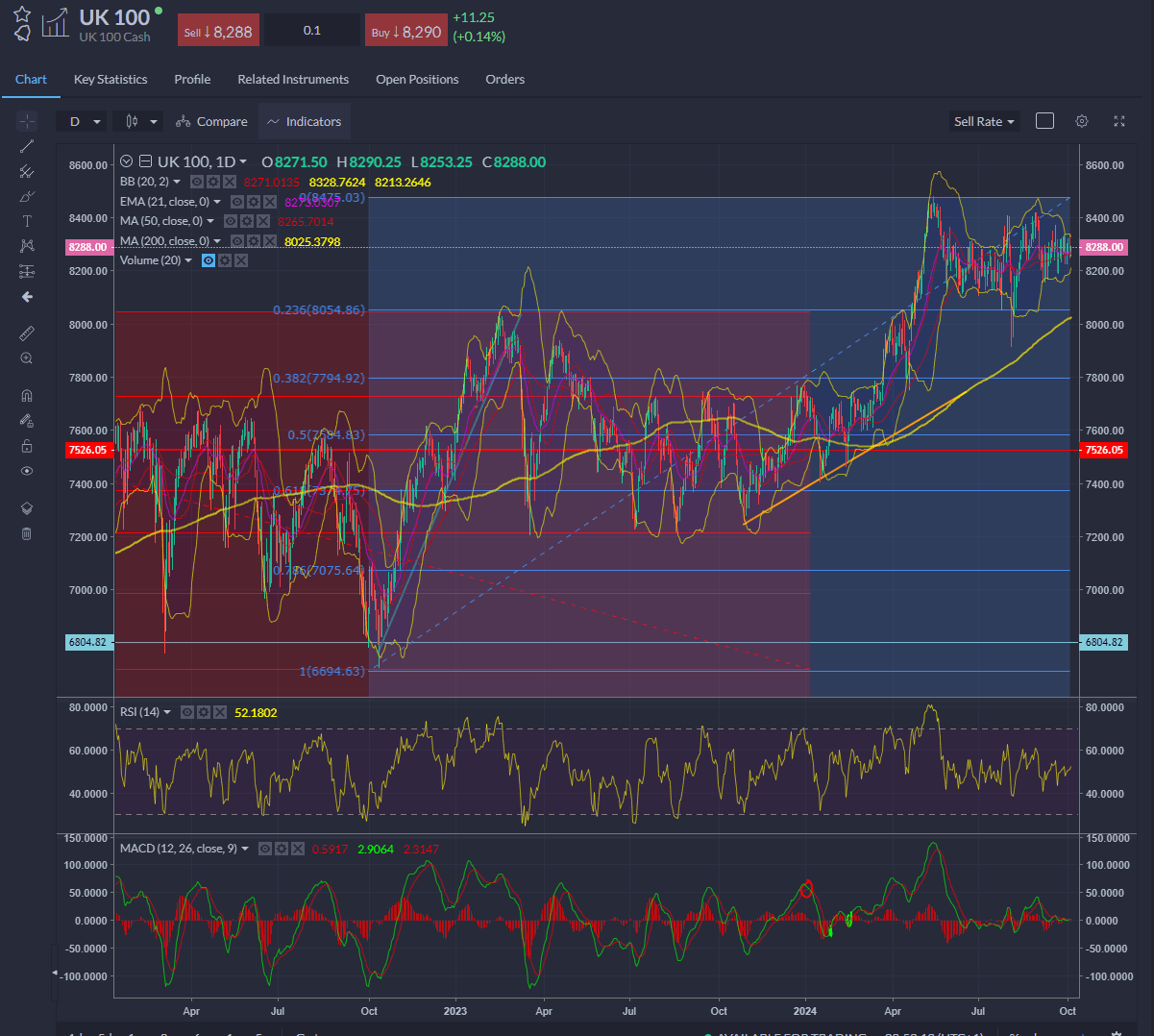
Task: Open chart settings gear icon
Action: click(1082, 121)
